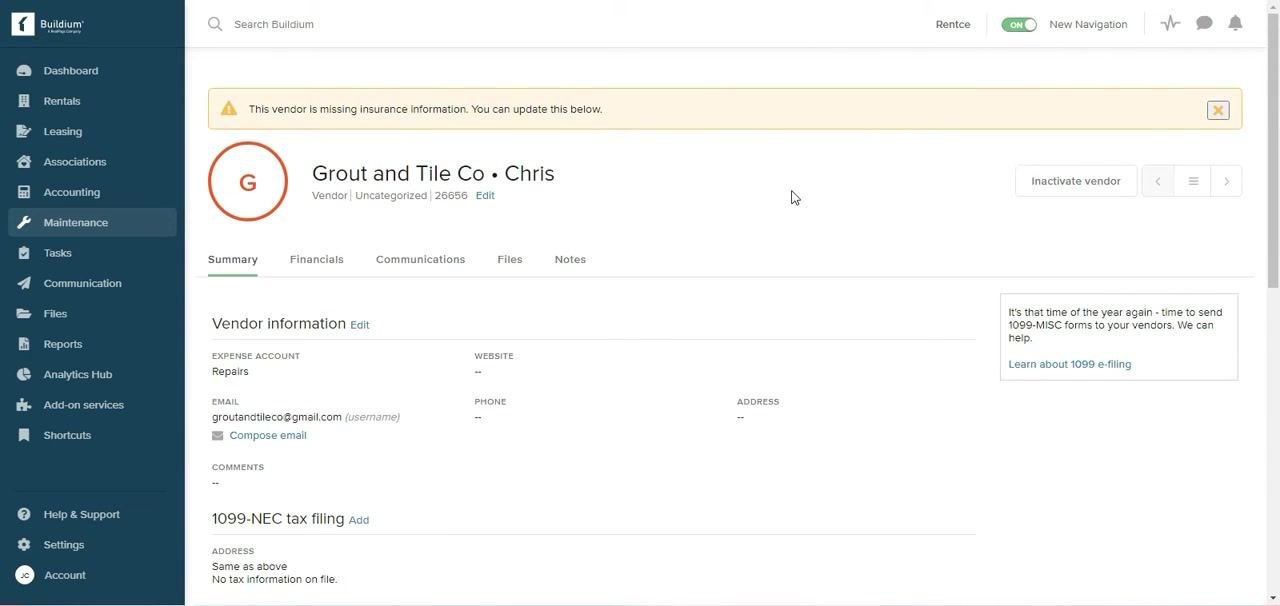Click the groutandtileco@gmail.com email text
Image resolution: width=1280 pixels, height=606 pixels.
pos(277,417)
